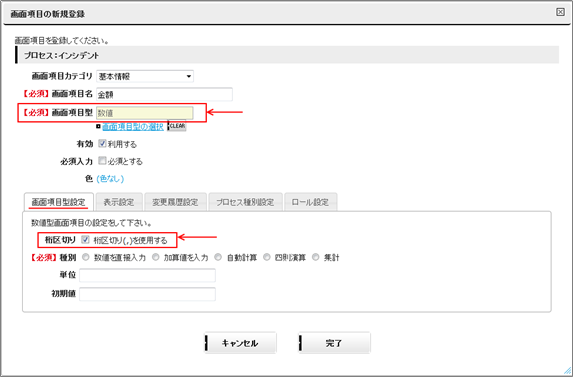This screenshot has width=573, height=377.
Task: Click the キャンセル button
Action: coord(240,343)
